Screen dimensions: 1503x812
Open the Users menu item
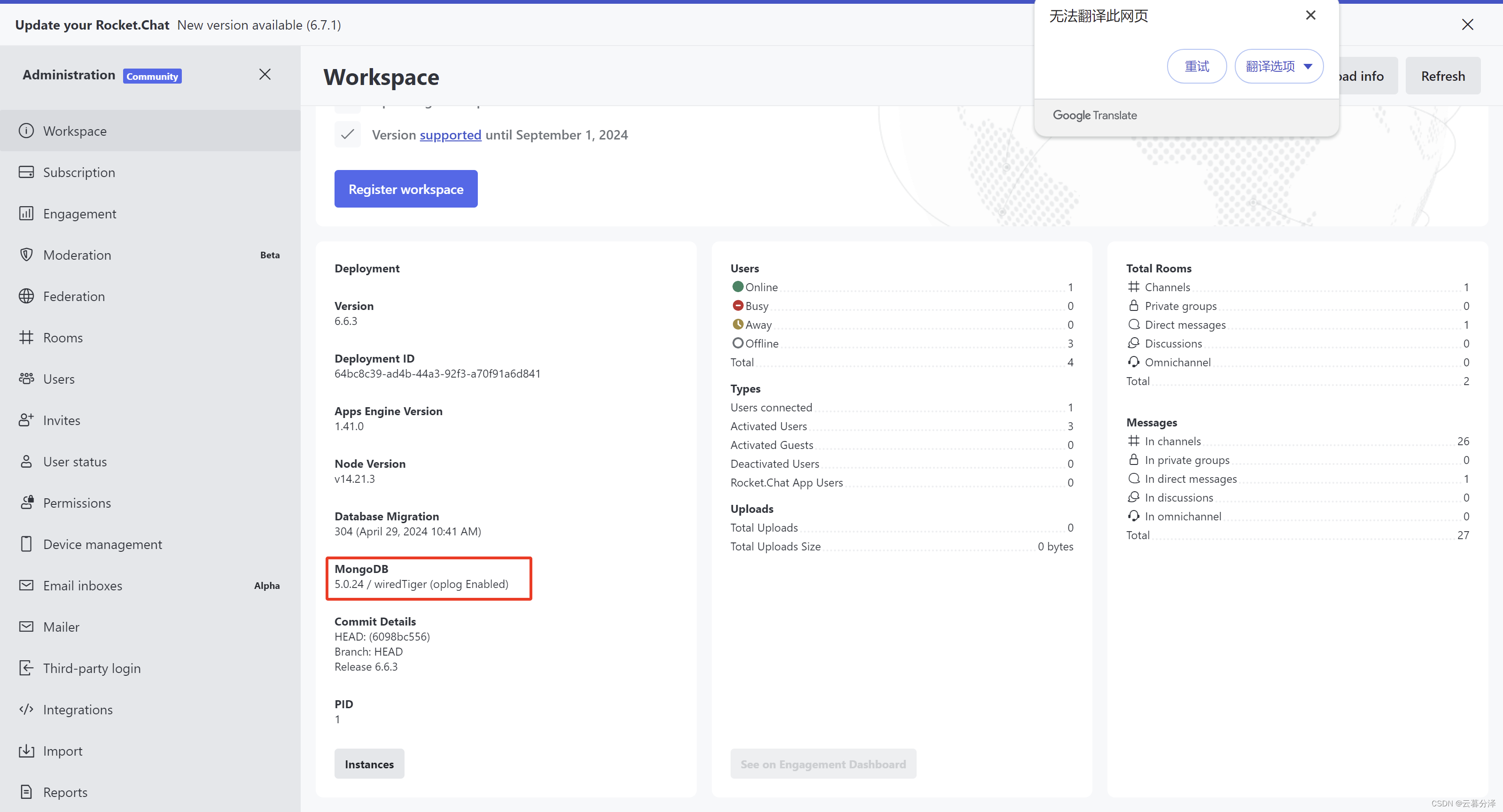(59, 379)
